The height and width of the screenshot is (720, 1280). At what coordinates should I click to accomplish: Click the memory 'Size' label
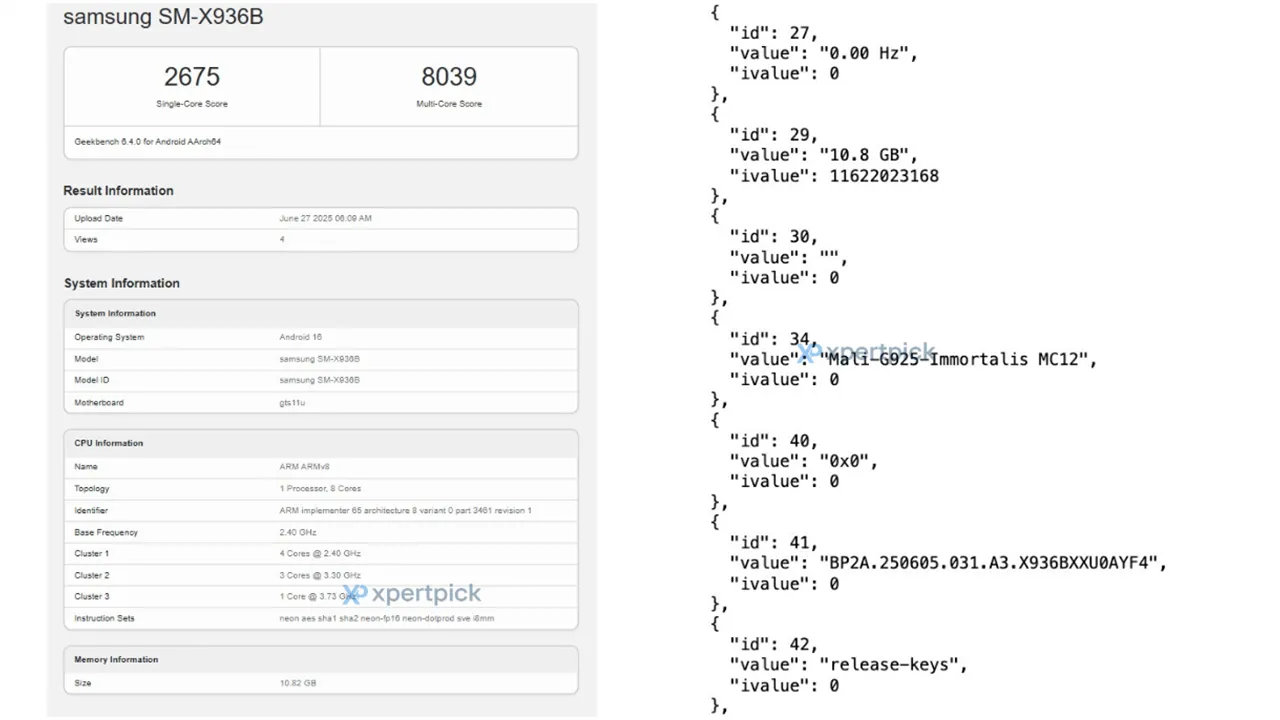(83, 683)
